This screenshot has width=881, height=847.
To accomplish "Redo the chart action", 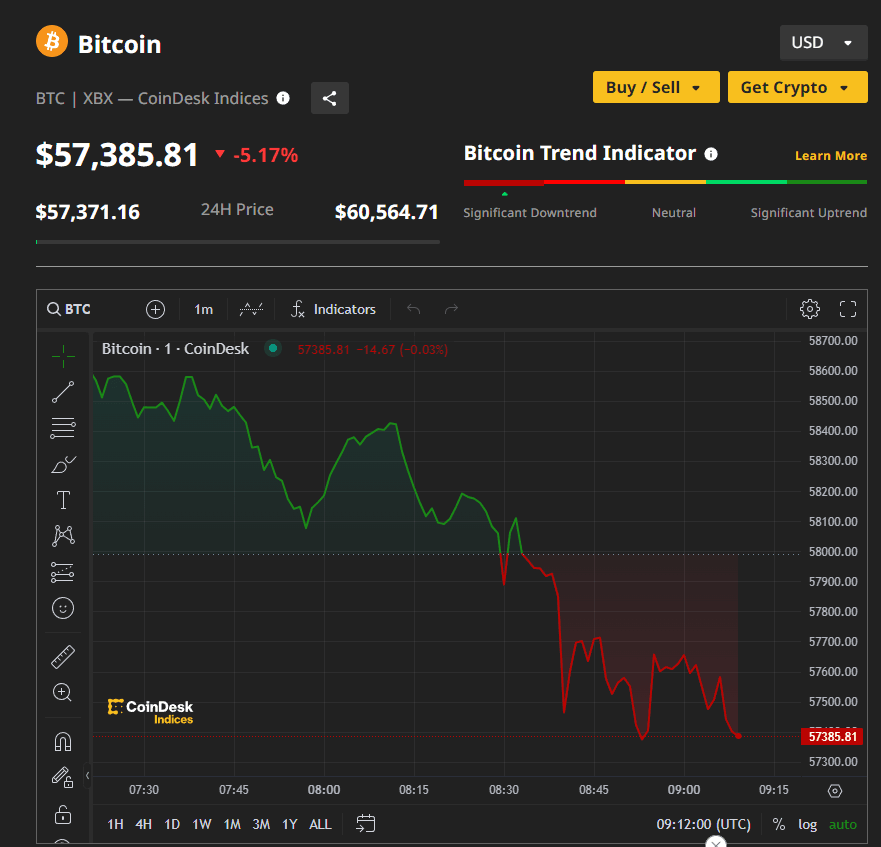I will click(x=451, y=309).
